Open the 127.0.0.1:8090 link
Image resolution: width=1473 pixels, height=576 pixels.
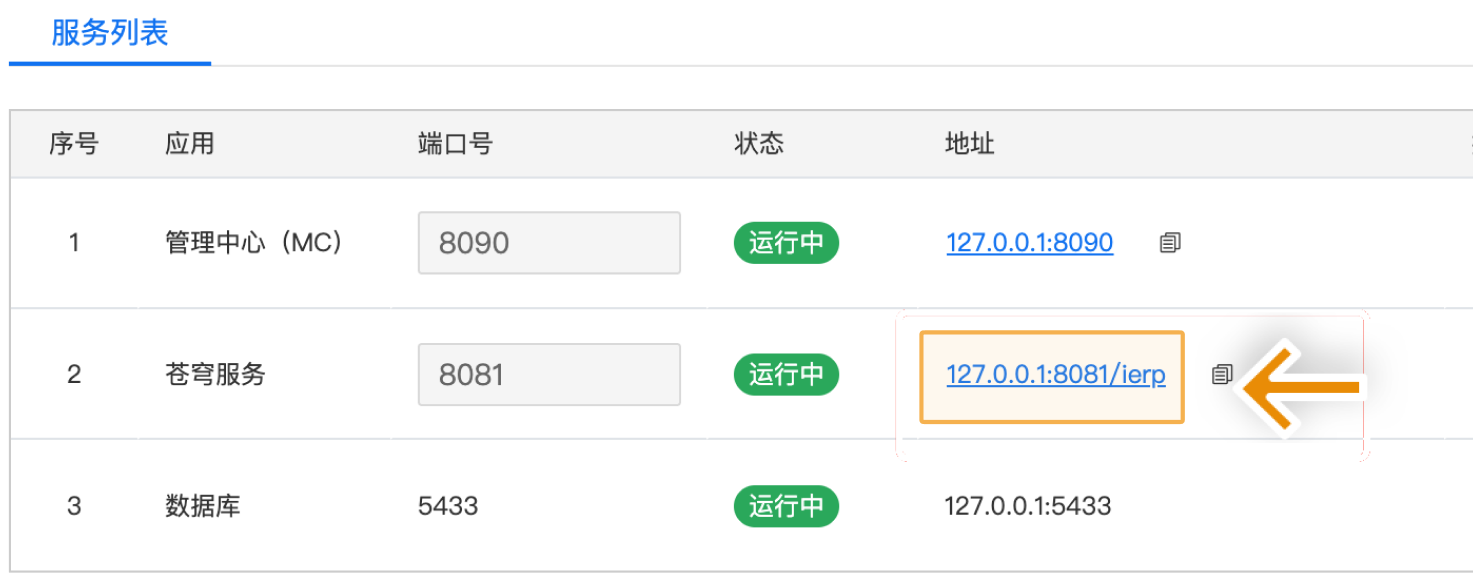(1029, 243)
